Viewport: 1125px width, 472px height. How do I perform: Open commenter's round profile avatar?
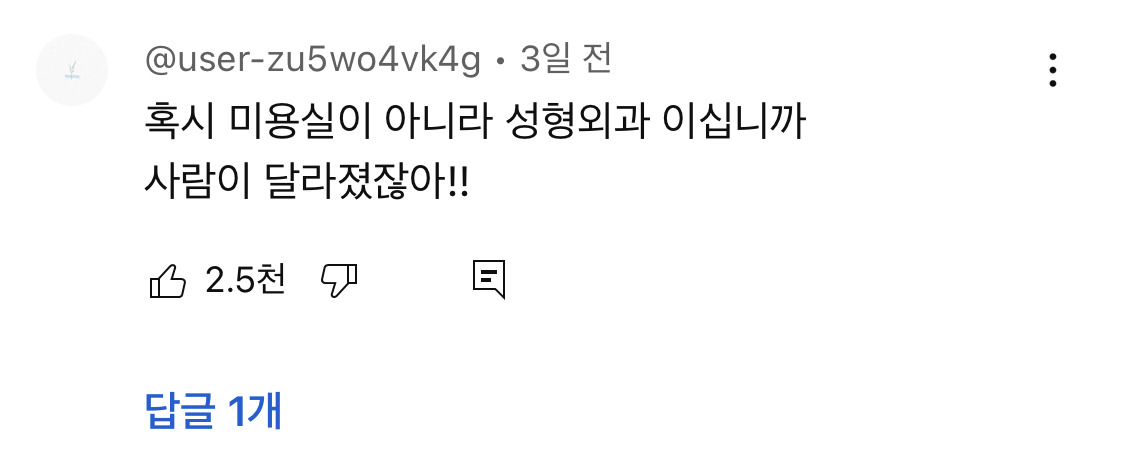[x=72, y=70]
